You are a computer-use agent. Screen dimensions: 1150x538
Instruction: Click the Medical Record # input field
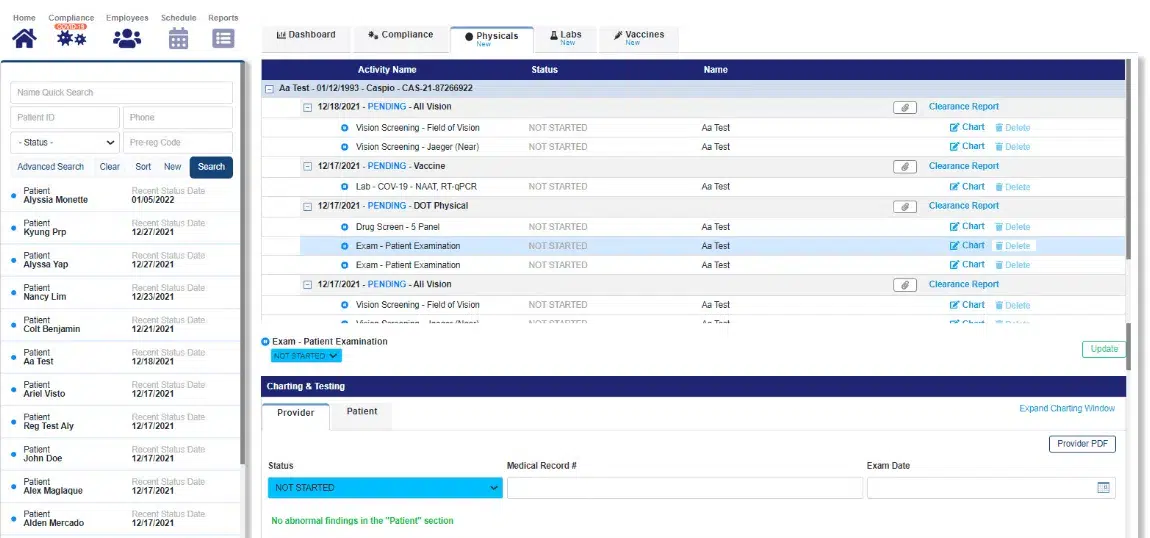click(684, 488)
